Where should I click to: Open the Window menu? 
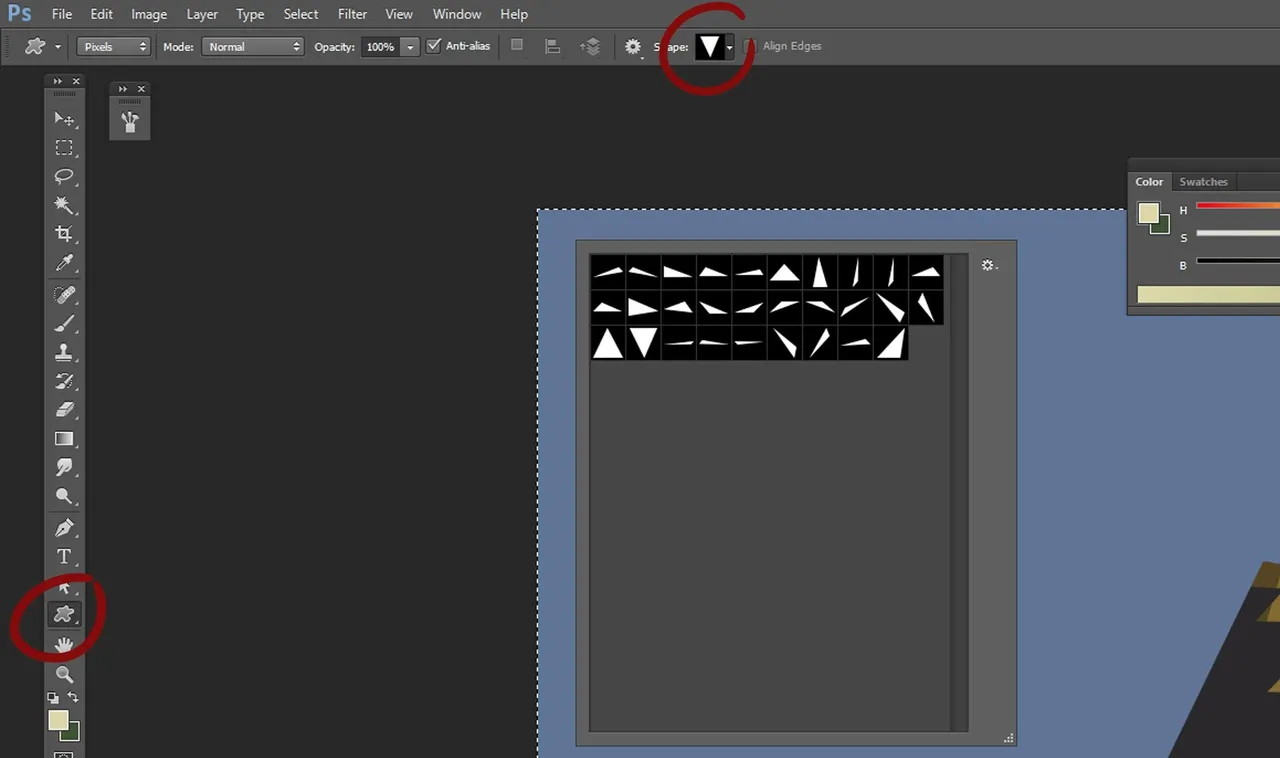pos(457,15)
